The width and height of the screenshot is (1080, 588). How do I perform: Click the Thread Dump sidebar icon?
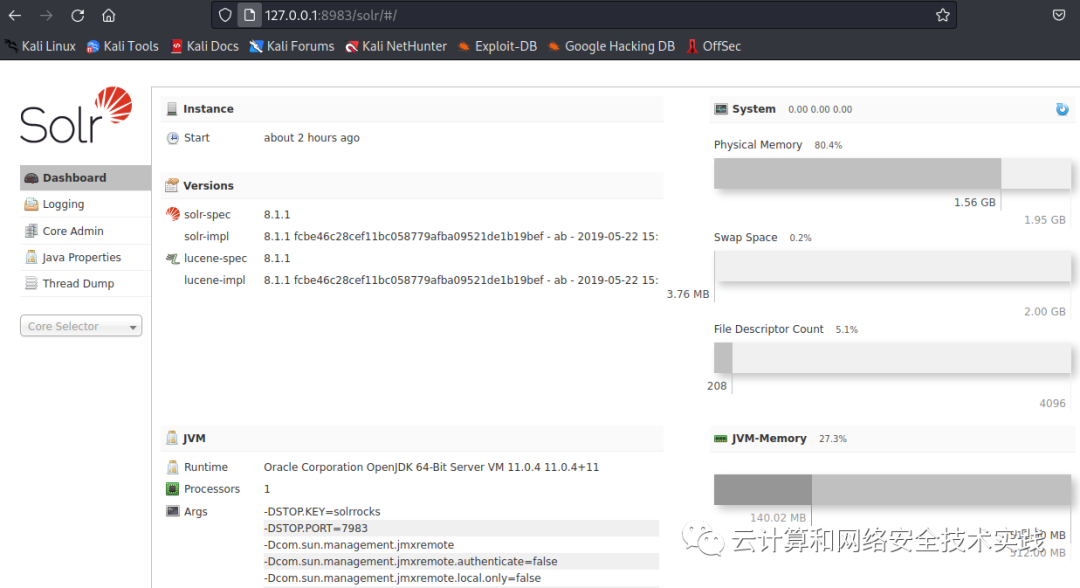click(31, 283)
